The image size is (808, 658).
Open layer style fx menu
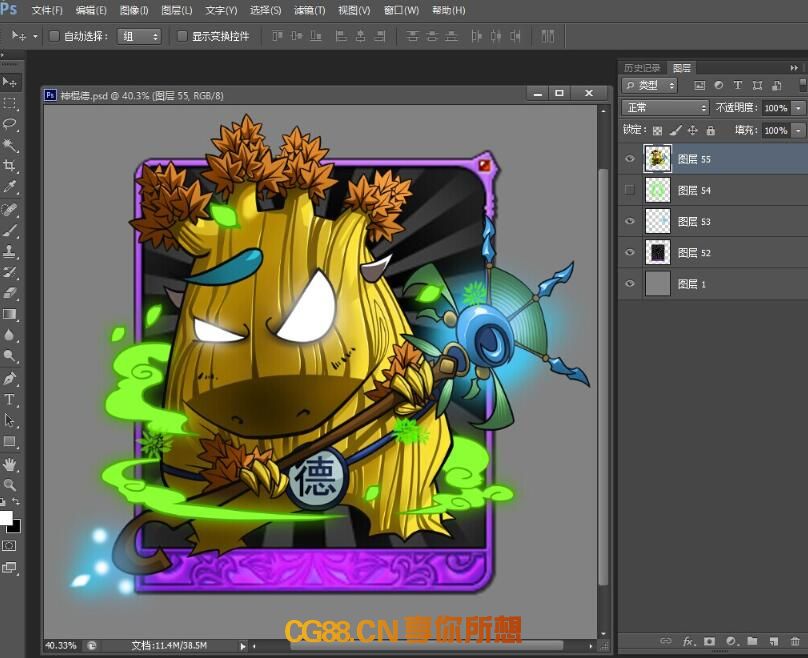pyautogui.click(x=688, y=641)
